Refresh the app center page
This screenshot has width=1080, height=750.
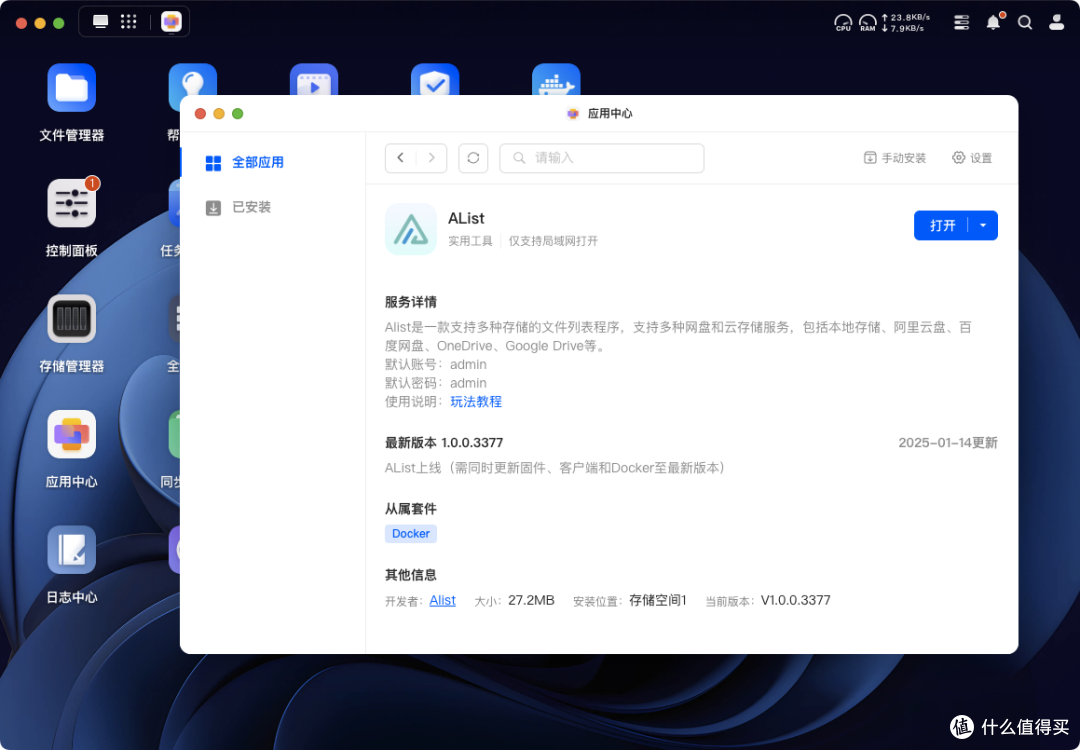473,158
